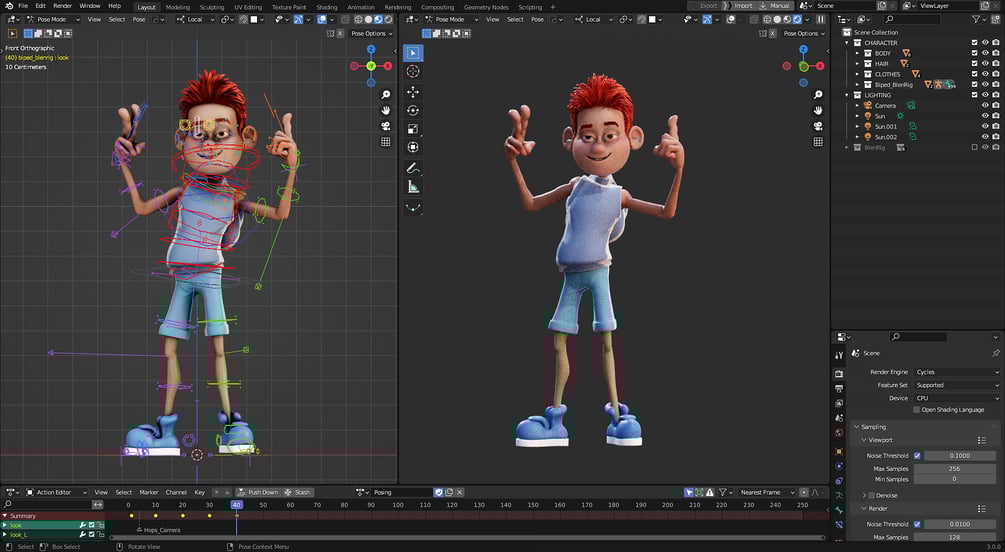1005x552 pixels.
Task: Click zoom magnifier icon in right viewport
Action: click(818, 95)
